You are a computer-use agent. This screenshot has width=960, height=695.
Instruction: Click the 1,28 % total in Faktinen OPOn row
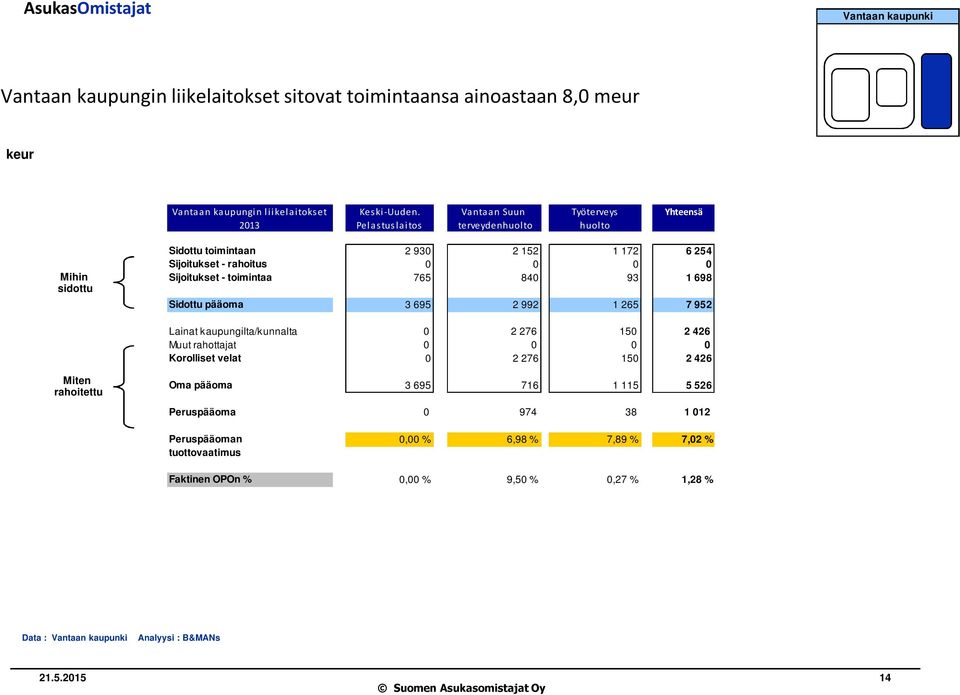(697, 479)
